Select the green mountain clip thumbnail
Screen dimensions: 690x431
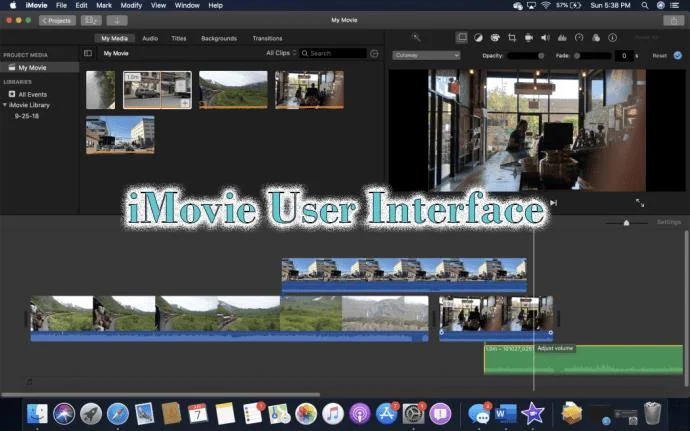(233, 90)
